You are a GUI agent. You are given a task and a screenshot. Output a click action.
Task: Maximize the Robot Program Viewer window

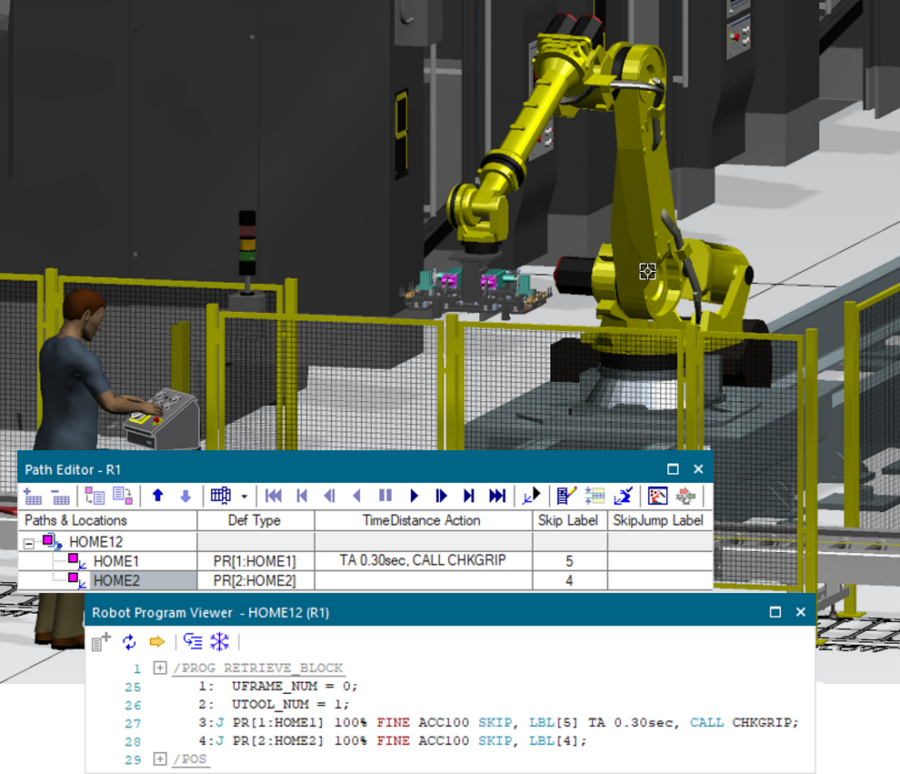[775, 612]
